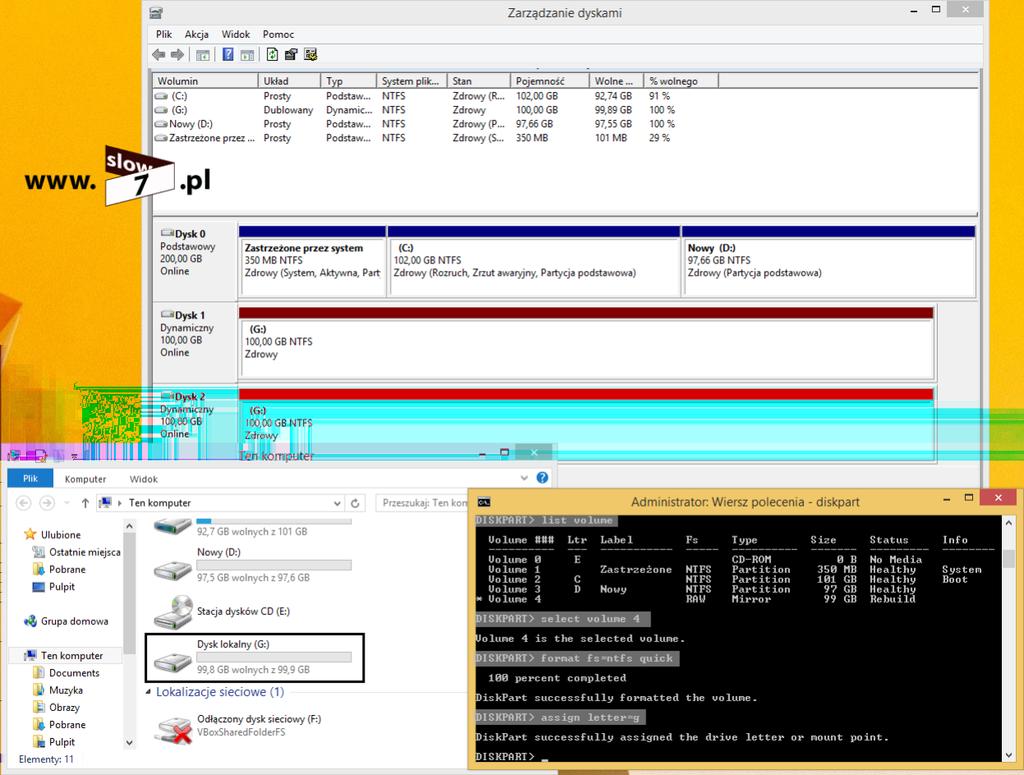Sort by the Wolumin column header
1024x775 pixels.
(x=205, y=81)
